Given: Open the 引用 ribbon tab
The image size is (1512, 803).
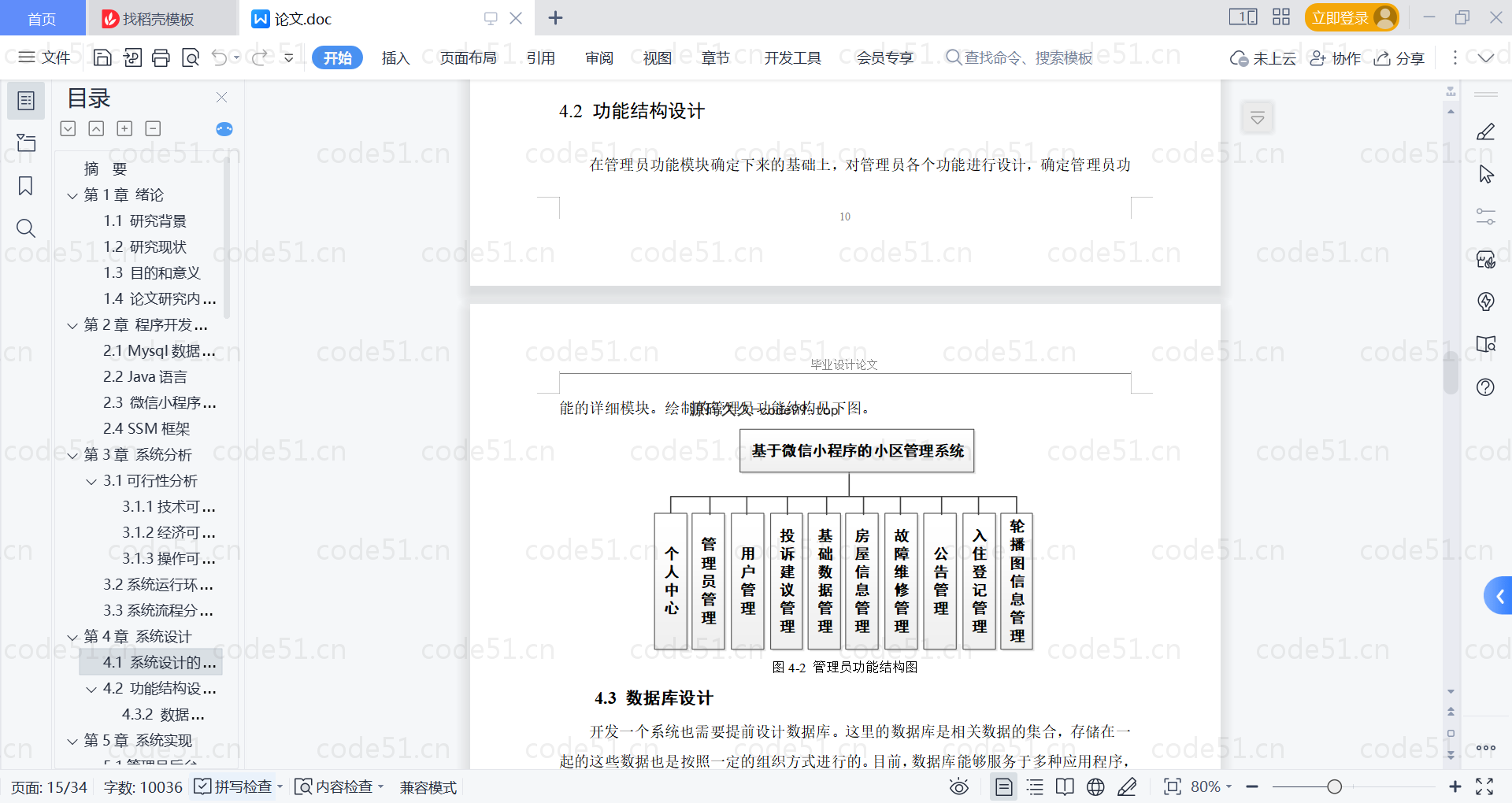Looking at the screenshot, I should 540,57.
